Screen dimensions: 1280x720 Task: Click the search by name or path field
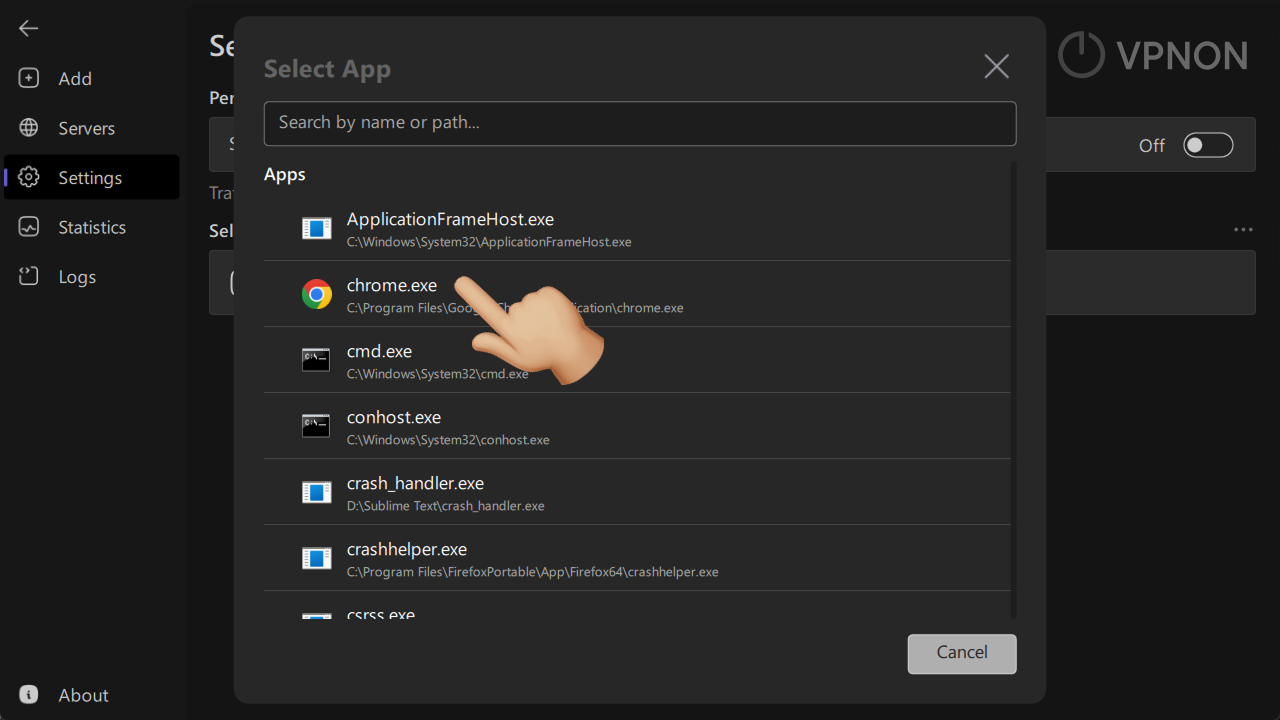point(640,123)
